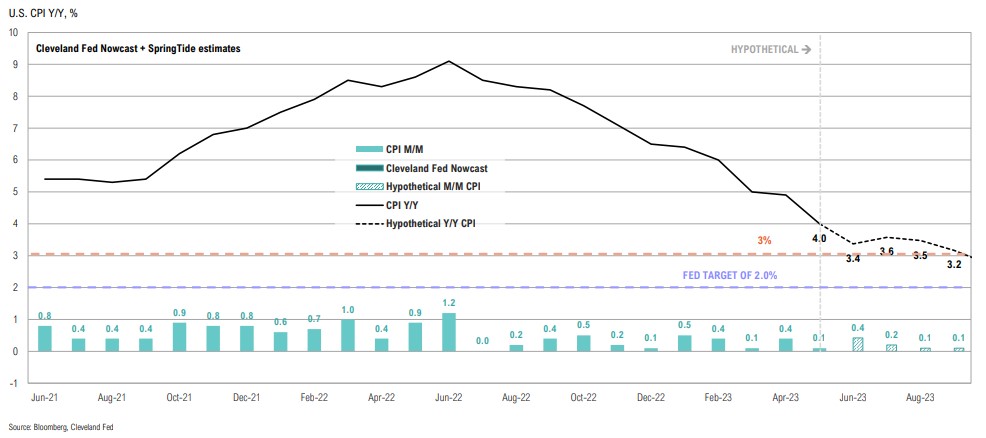Select the Jun-22 x-axis label

point(448,397)
